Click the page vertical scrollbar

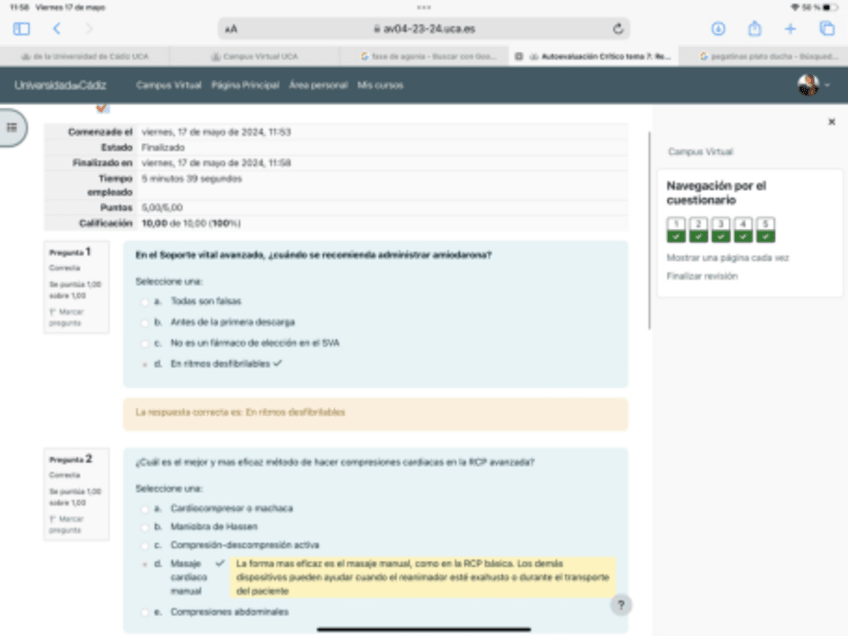pos(650,230)
